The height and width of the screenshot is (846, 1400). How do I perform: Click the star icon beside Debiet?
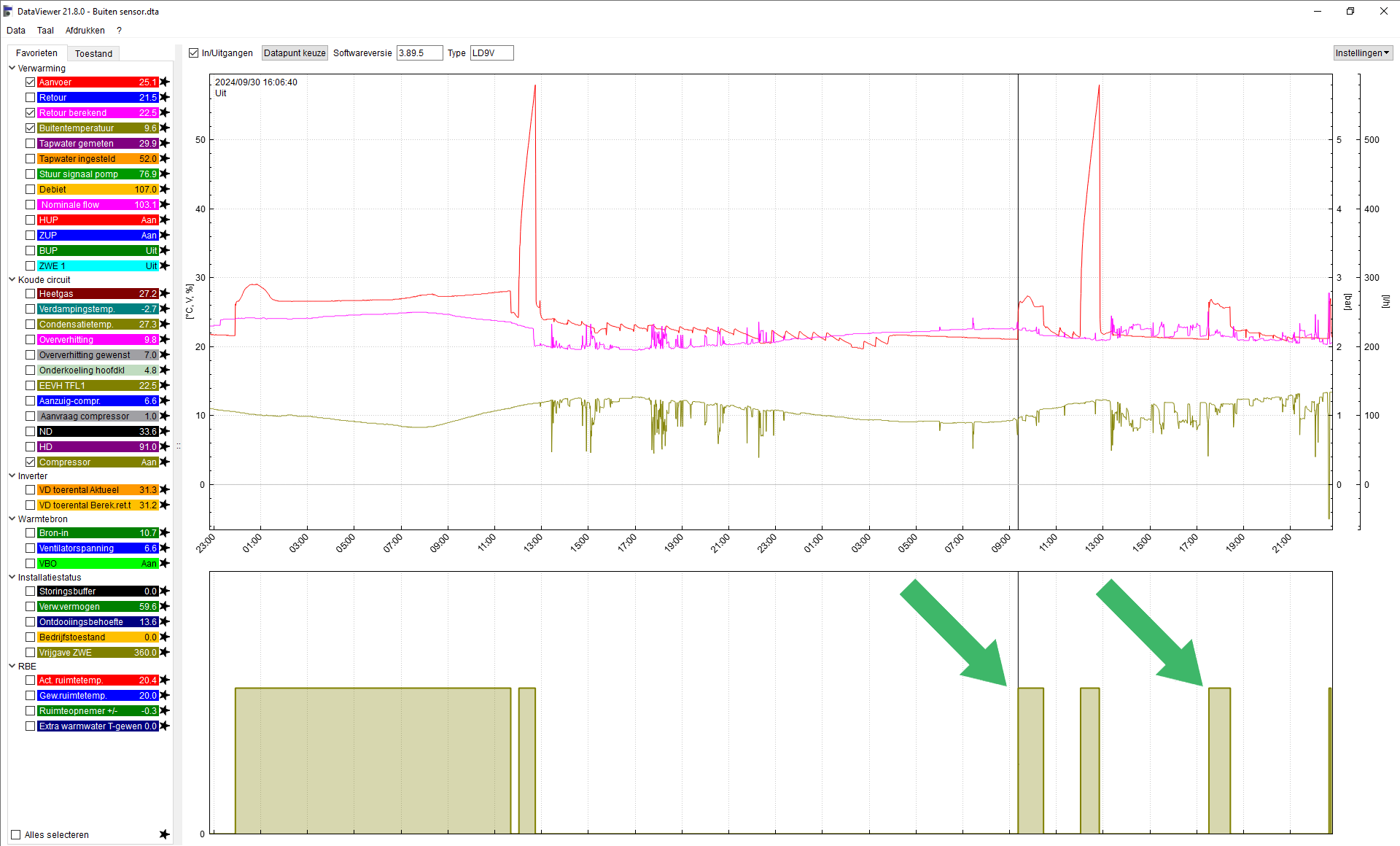[165, 190]
